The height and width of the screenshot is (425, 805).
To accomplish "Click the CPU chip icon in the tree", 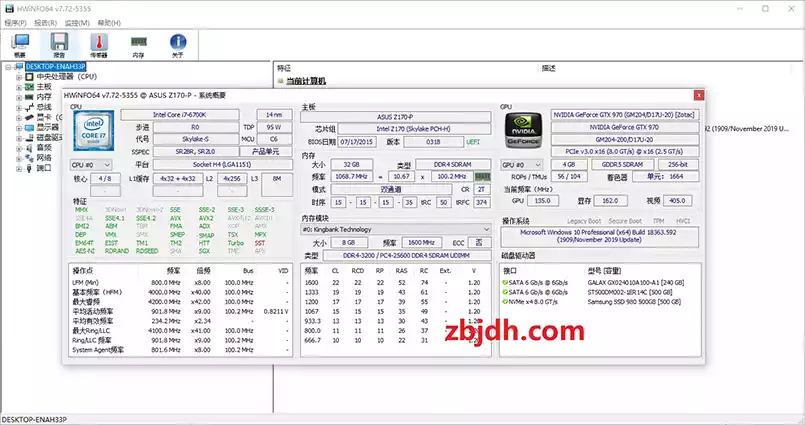I will (29, 76).
